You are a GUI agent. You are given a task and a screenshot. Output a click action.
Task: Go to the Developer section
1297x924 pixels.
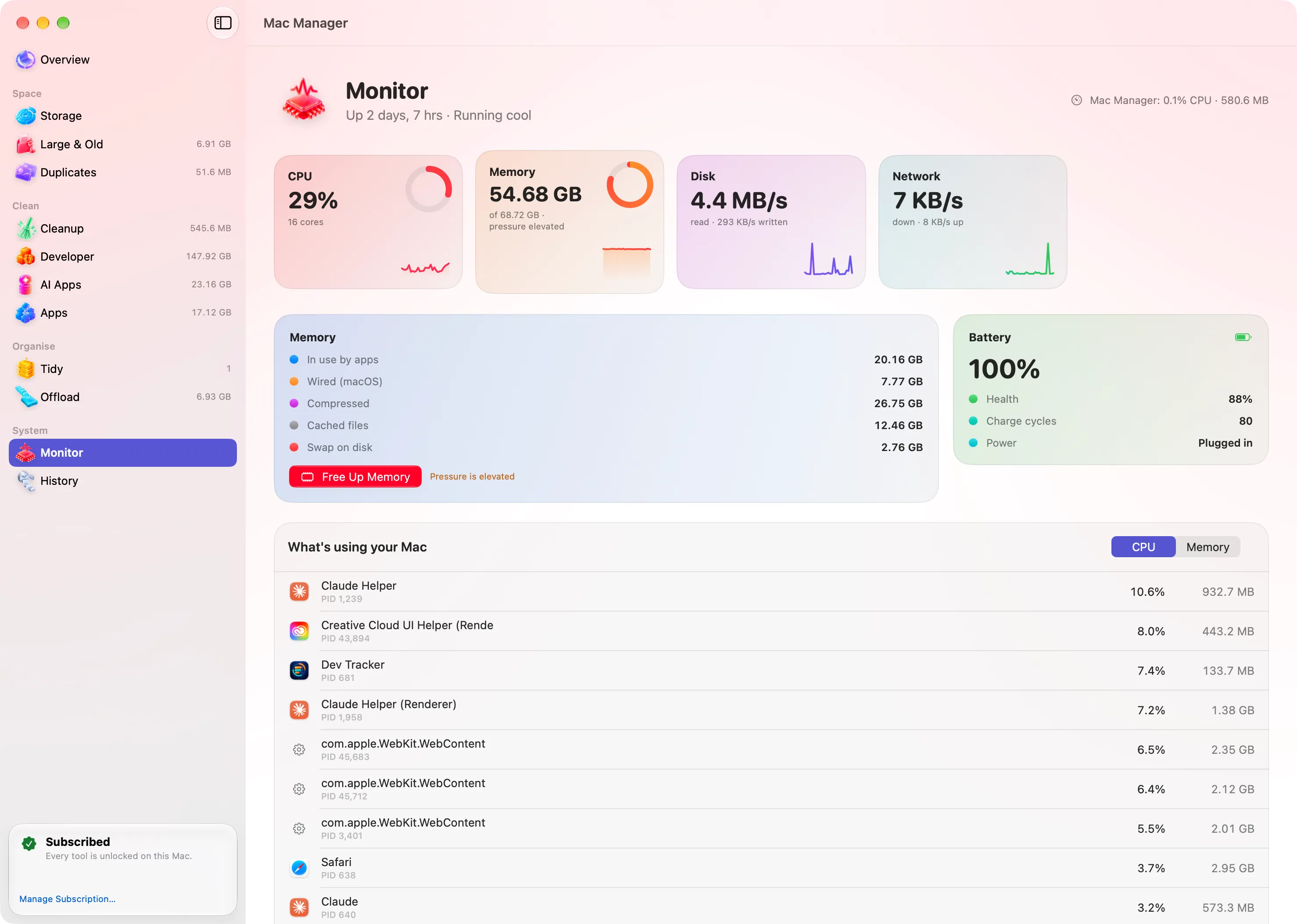123,257
